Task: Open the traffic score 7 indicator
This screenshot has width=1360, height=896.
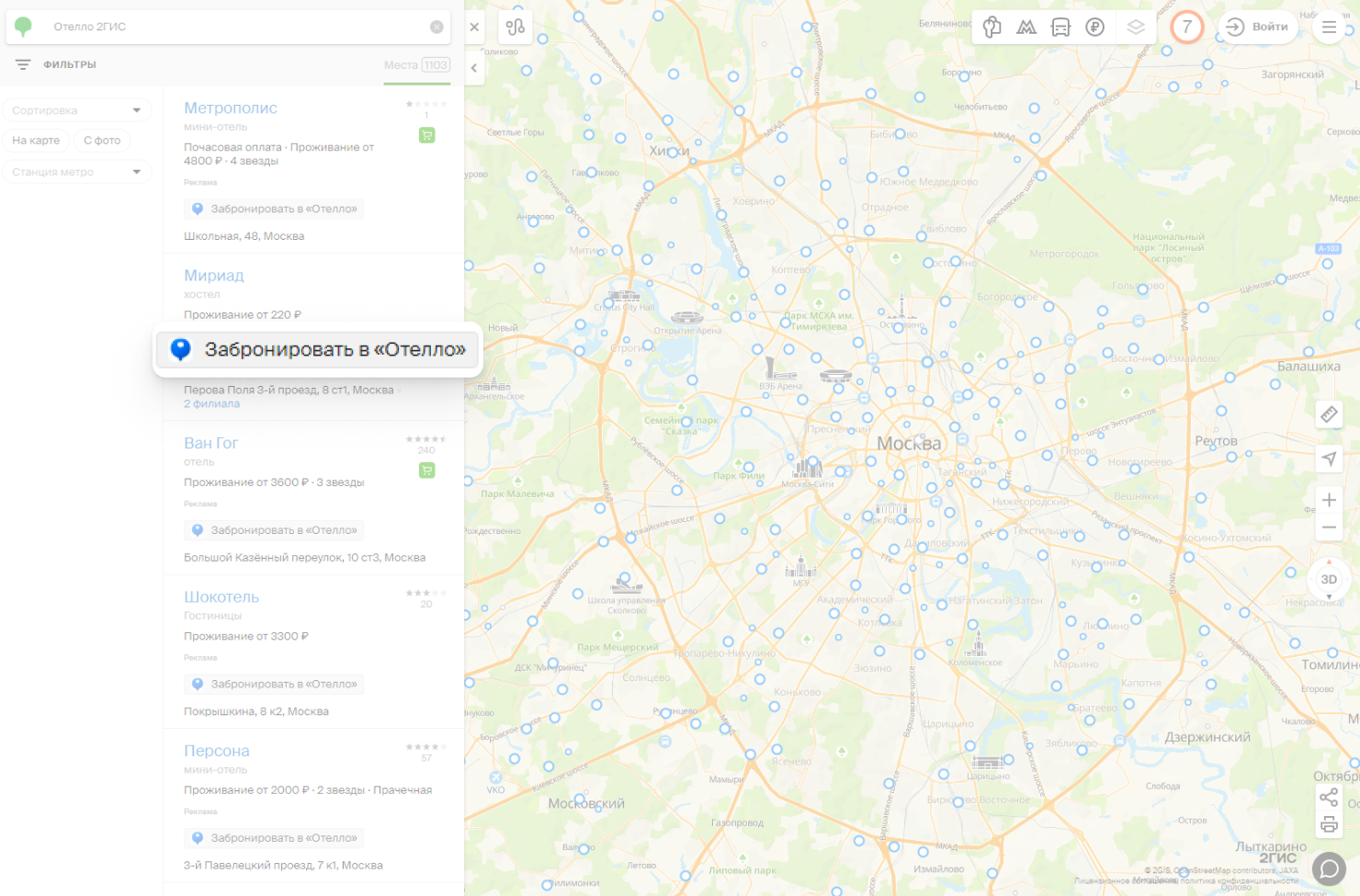Action: pos(1186,27)
